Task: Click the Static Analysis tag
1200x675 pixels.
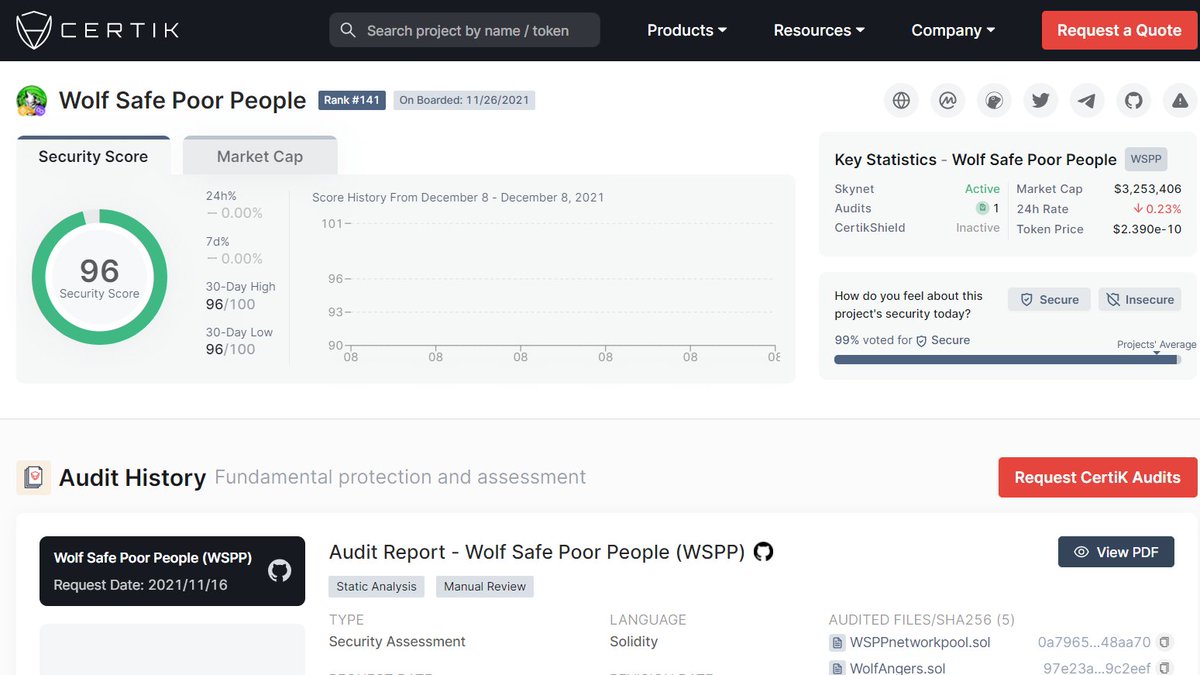Action: click(377, 586)
